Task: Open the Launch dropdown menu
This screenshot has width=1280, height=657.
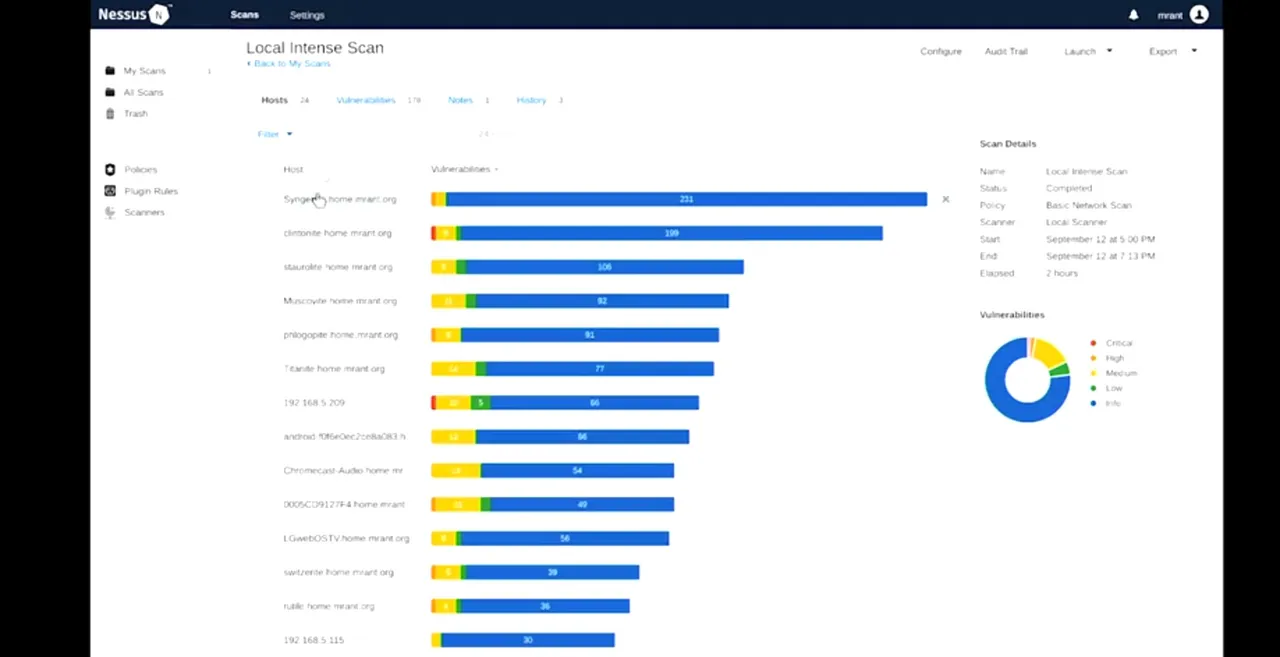Action: point(1088,51)
